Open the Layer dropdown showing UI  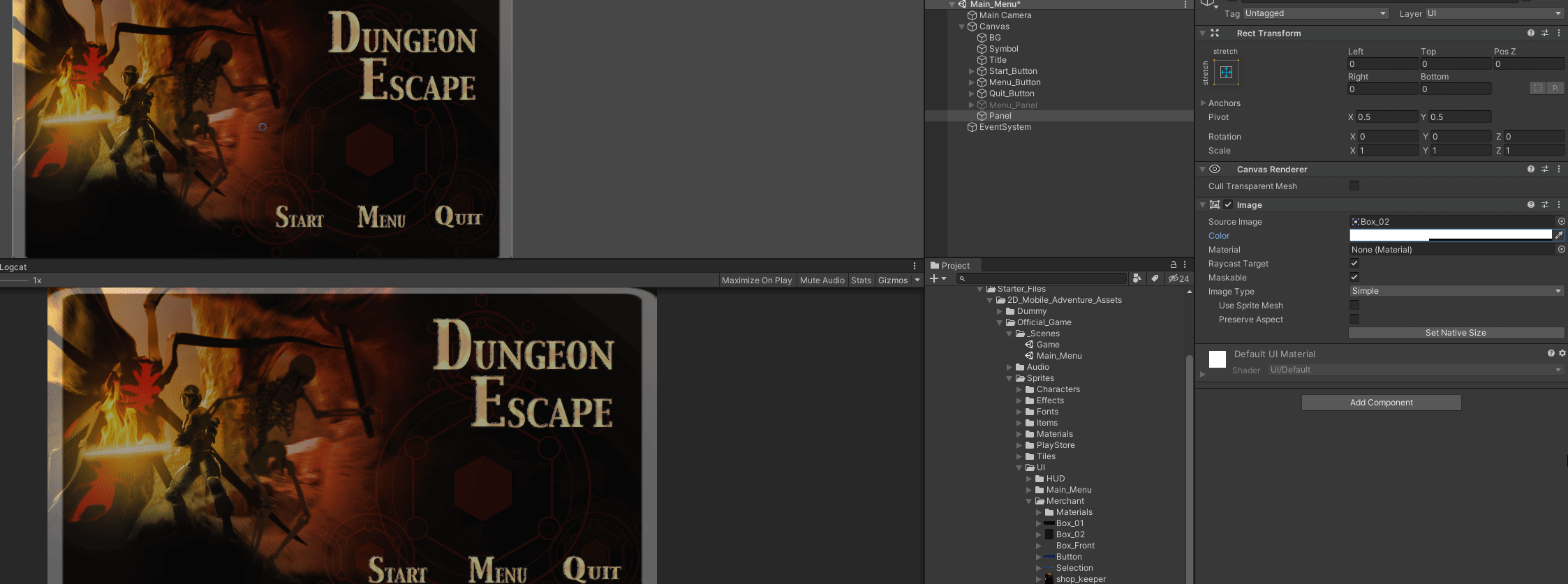1494,13
